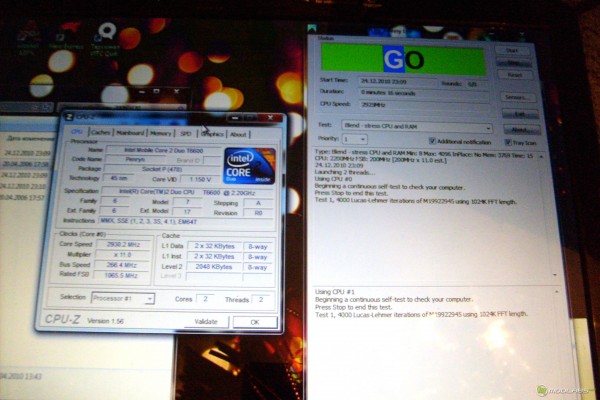
Task: Click the 'Дата изменения' column header in explorer
Action: point(31,138)
